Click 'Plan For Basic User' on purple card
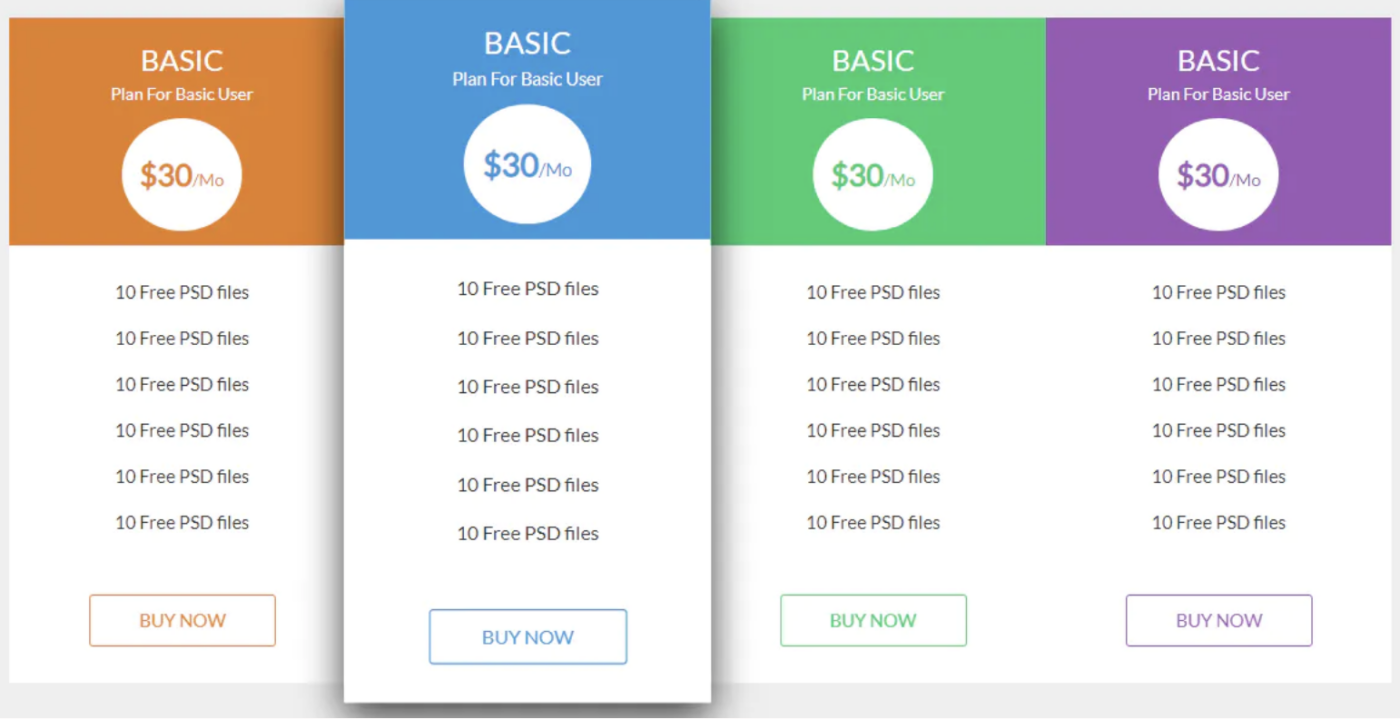The height and width of the screenshot is (719, 1400). (x=1218, y=94)
